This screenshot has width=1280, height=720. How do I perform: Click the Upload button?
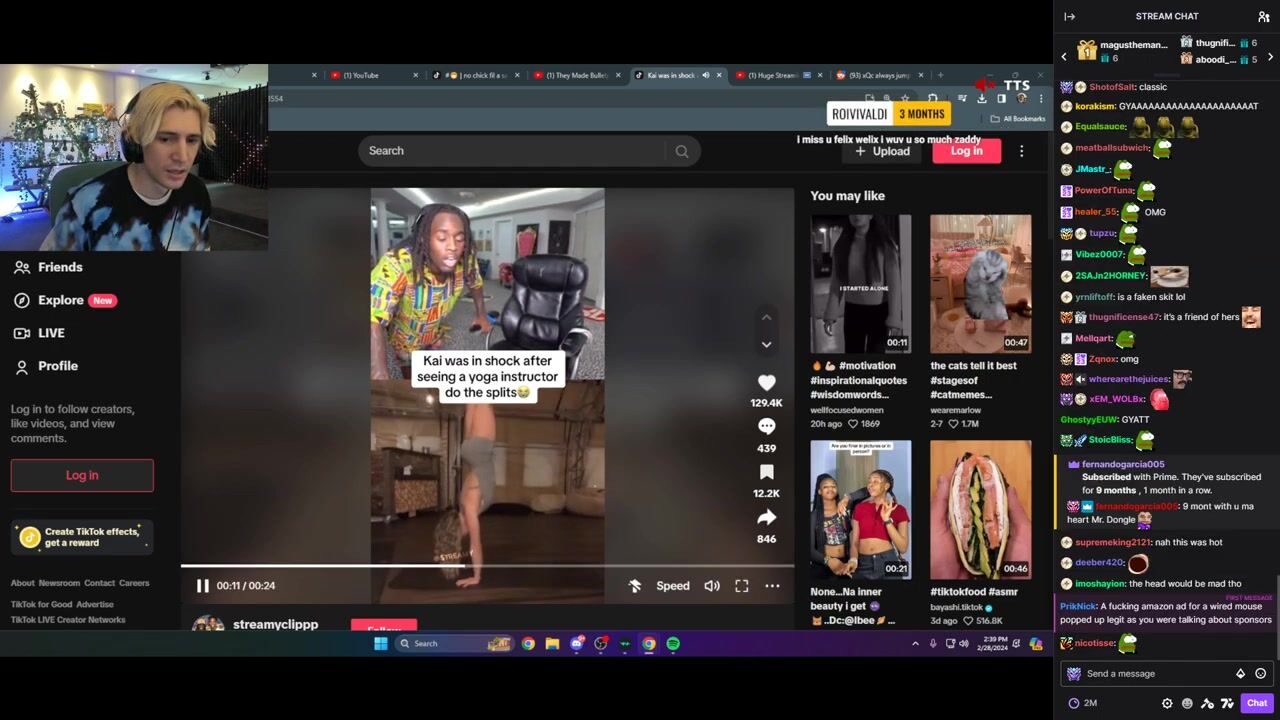point(882,151)
